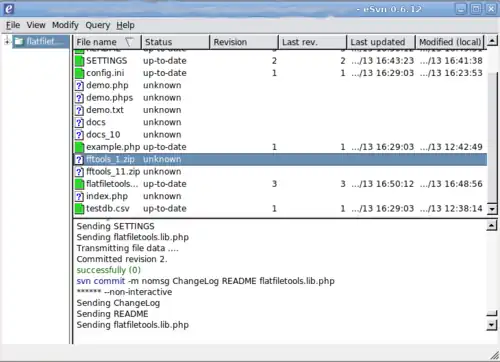Click the green icon beside testdb.csv
Viewport: 500px width, 362px height.
79,209
